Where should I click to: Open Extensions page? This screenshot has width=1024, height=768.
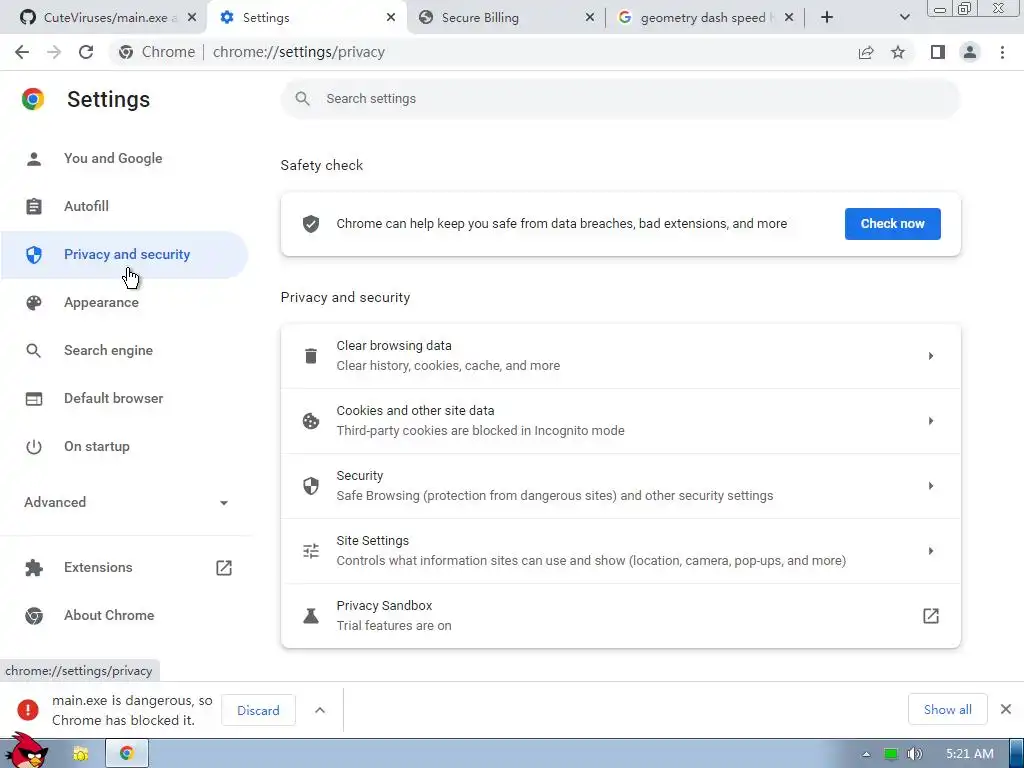pyautogui.click(x=124, y=568)
